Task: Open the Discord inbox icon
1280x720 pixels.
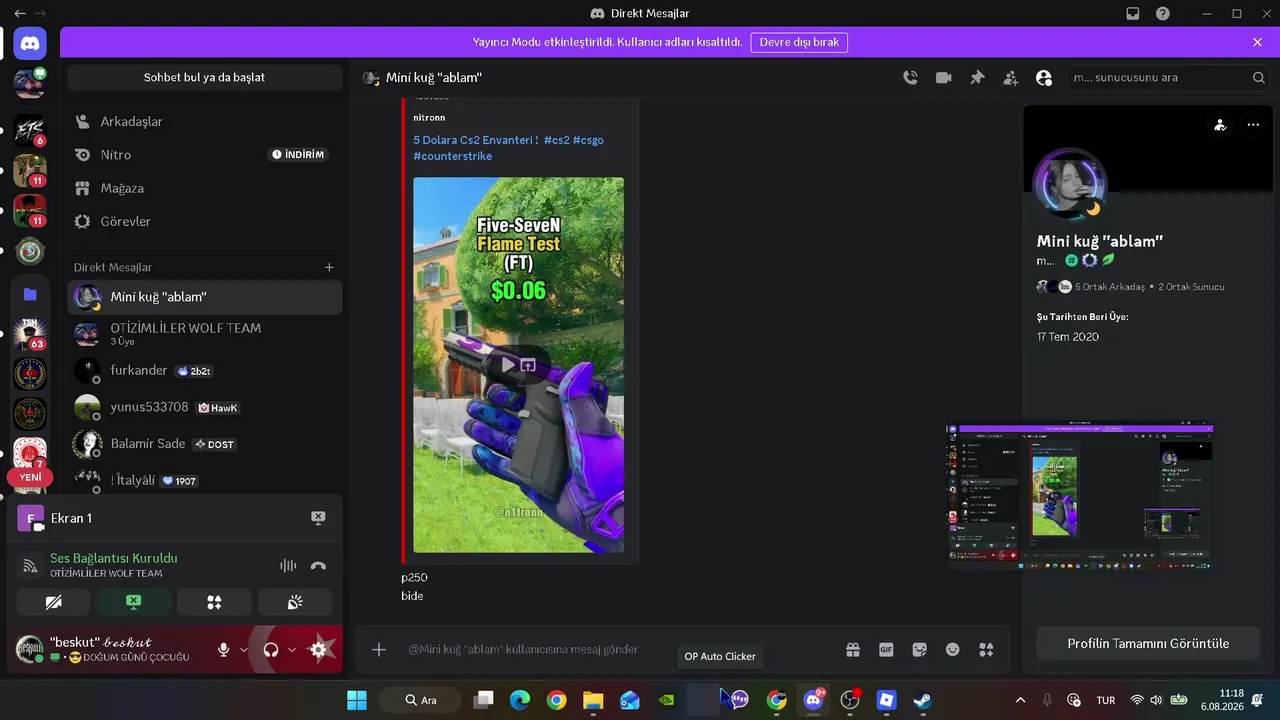Action: (x=1132, y=14)
